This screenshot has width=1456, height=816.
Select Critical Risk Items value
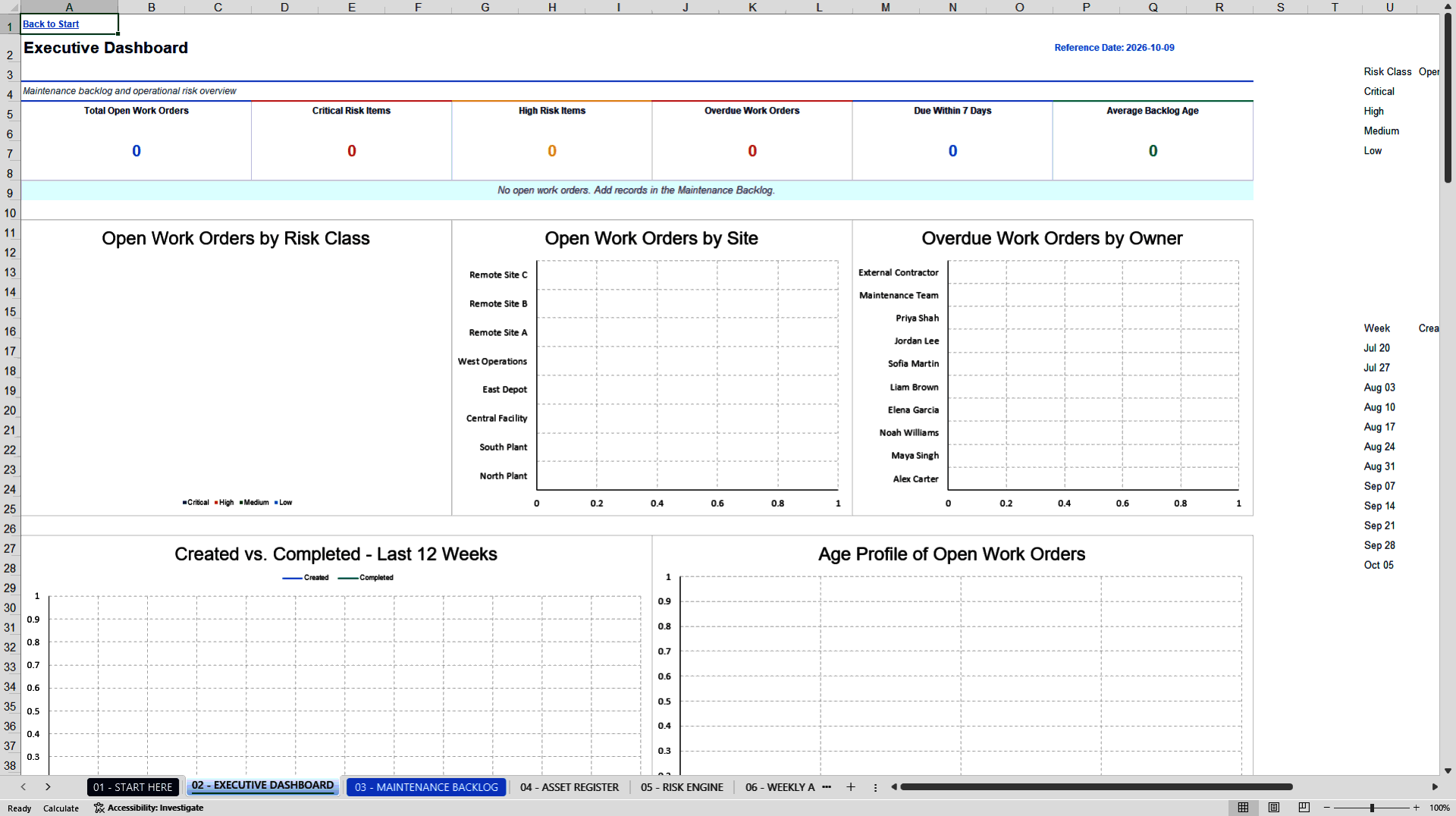(x=352, y=151)
